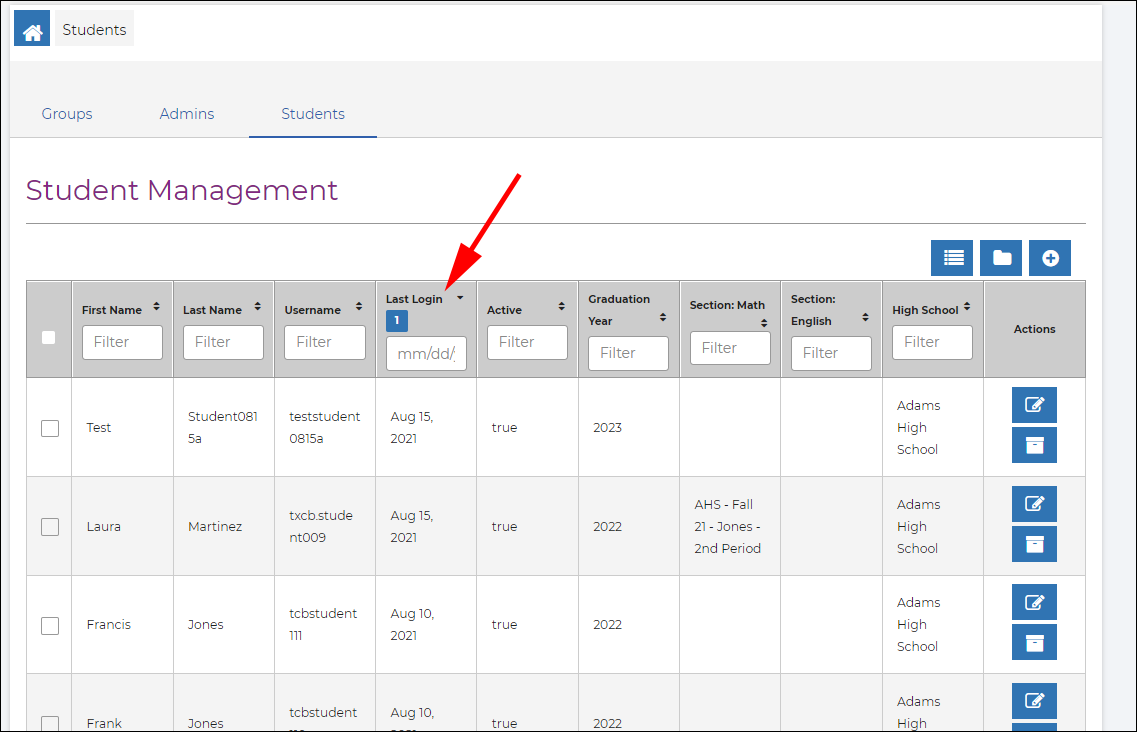The height and width of the screenshot is (732, 1137).
Task: Click the Last Login date filter field
Action: pyautogui.click(x=426, y=354)
